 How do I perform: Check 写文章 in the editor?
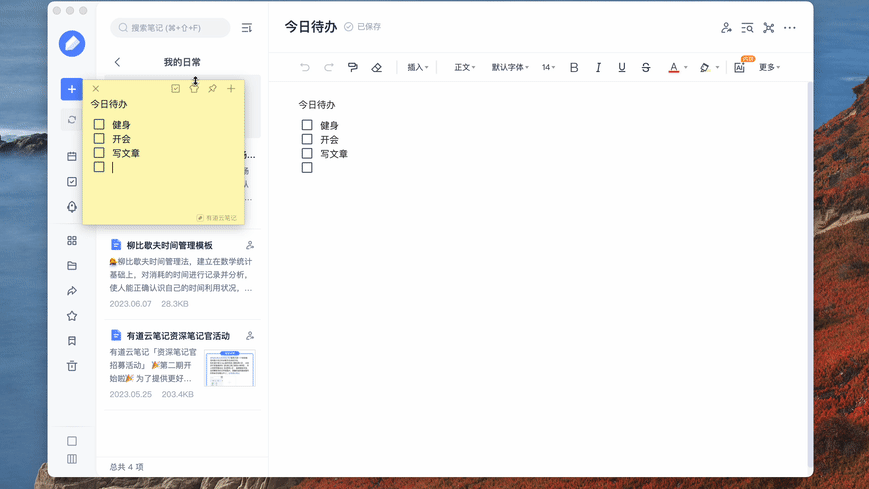307,153
